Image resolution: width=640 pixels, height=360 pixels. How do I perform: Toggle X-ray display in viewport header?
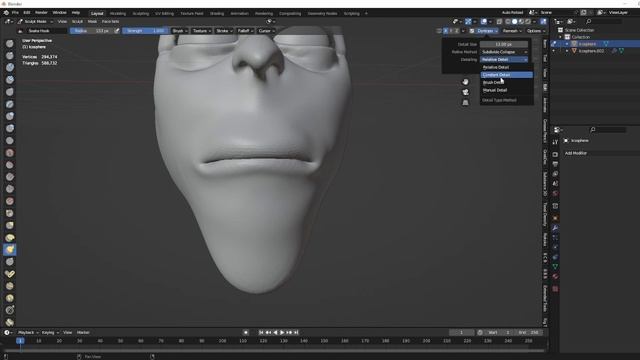pyautogui.click(x=499, y=22)
